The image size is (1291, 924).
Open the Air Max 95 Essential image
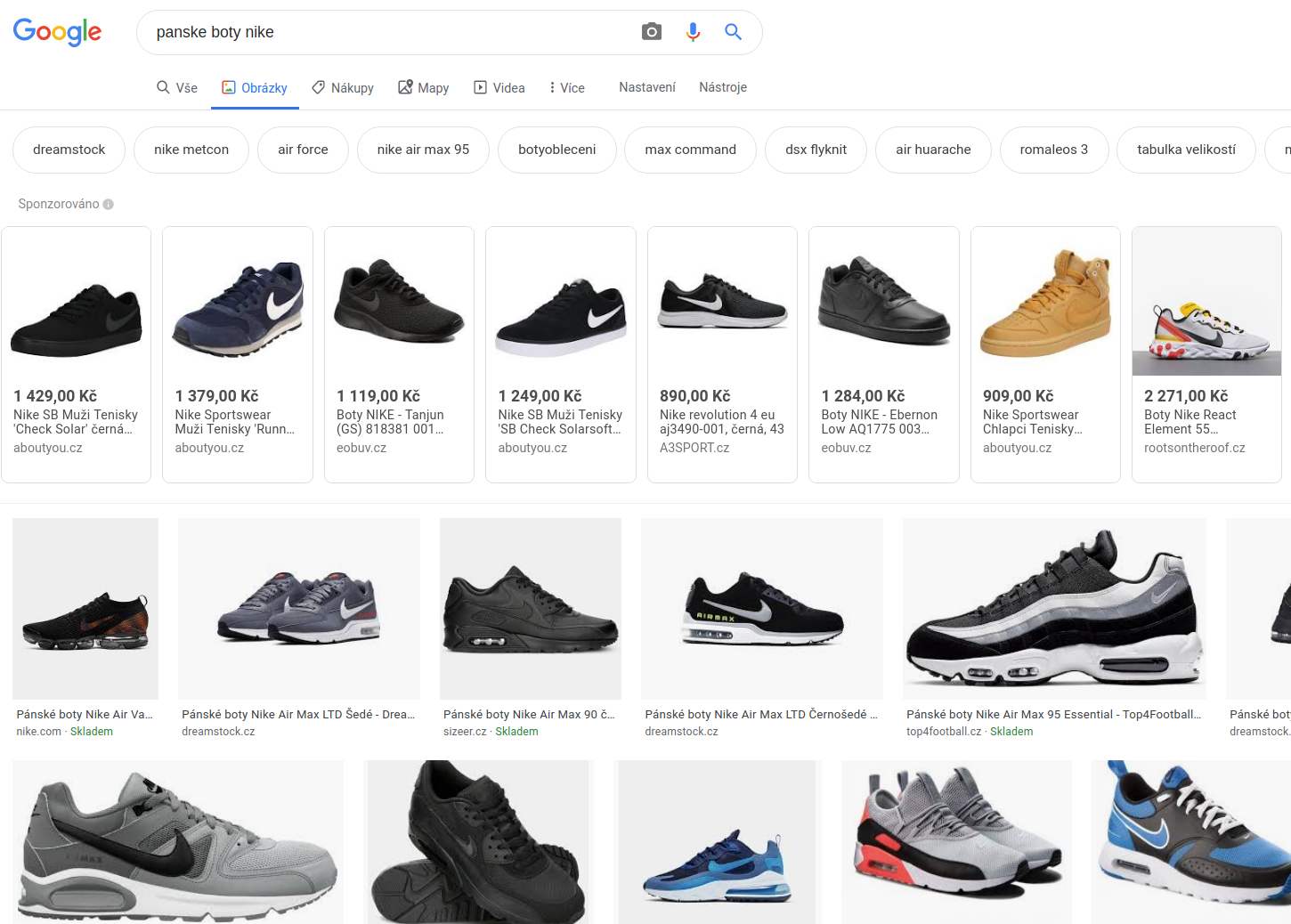(1054, 609)
